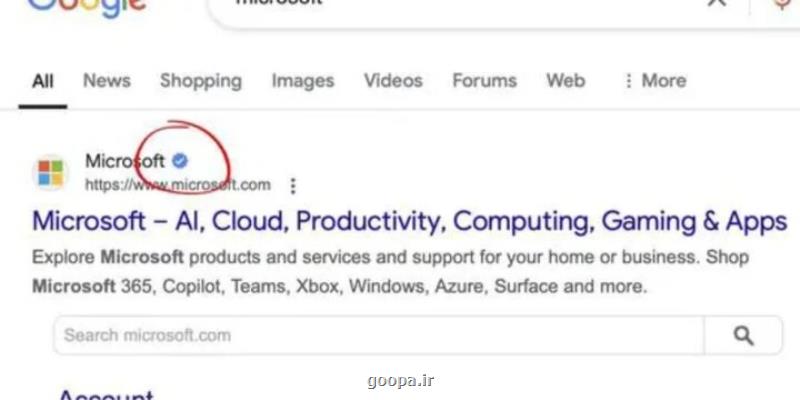Switch to the Videos tab
This screenshot has height=400, width=800.
tap(393, 81)
